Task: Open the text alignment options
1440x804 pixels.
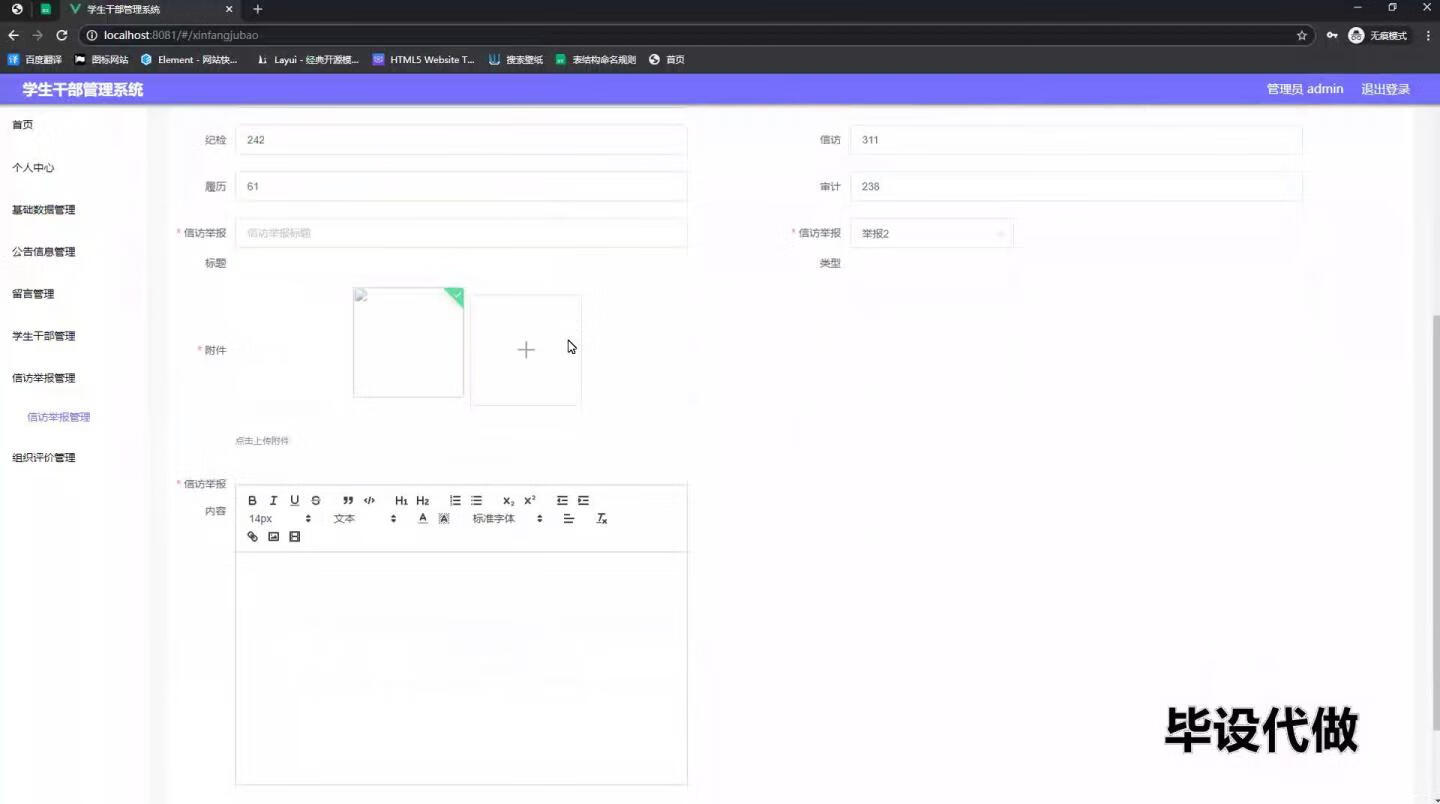Action: tap(569, 518)
